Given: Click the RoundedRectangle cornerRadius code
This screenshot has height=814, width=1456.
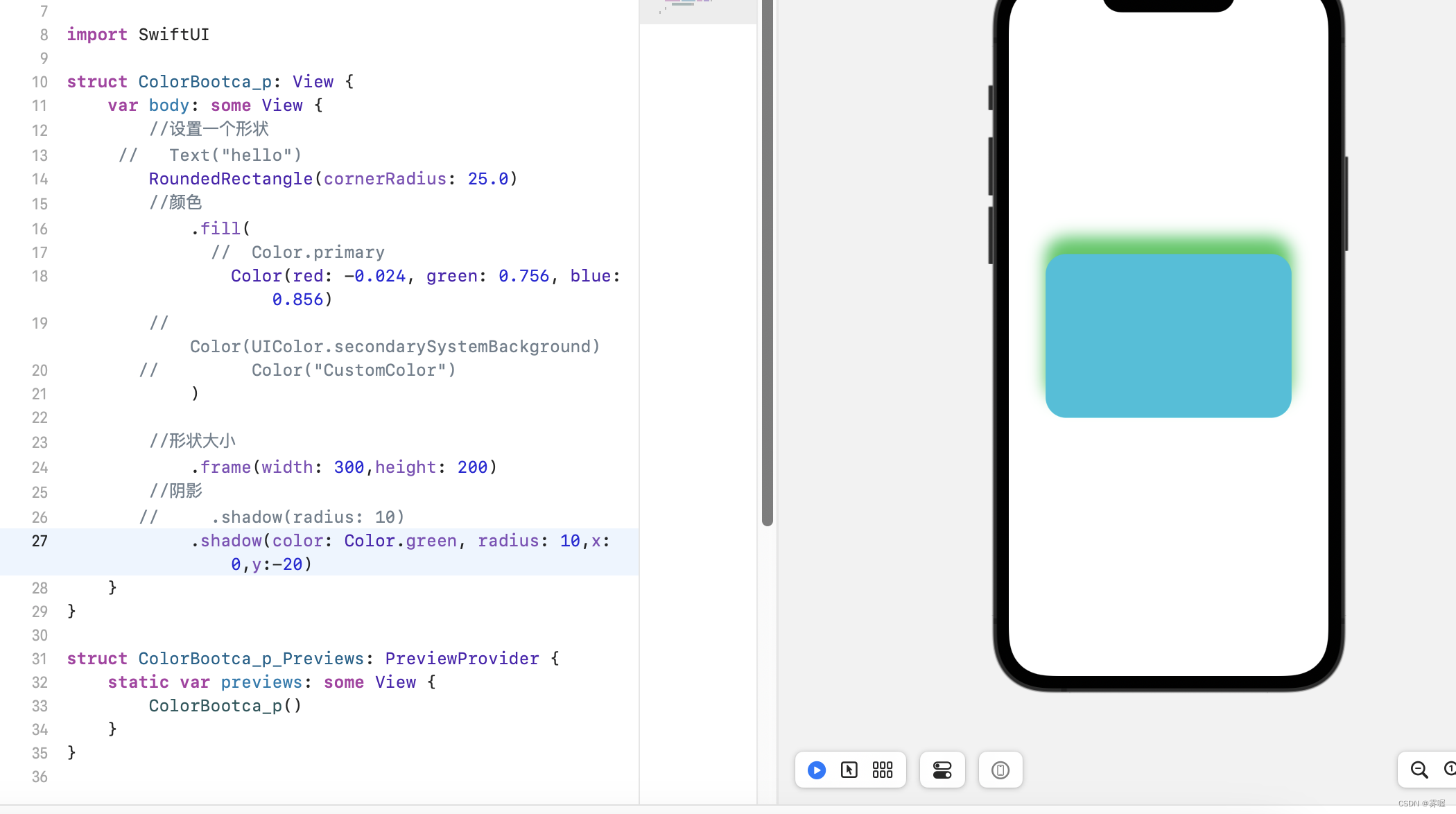Looking at the screenshot, I should [331, 179].
